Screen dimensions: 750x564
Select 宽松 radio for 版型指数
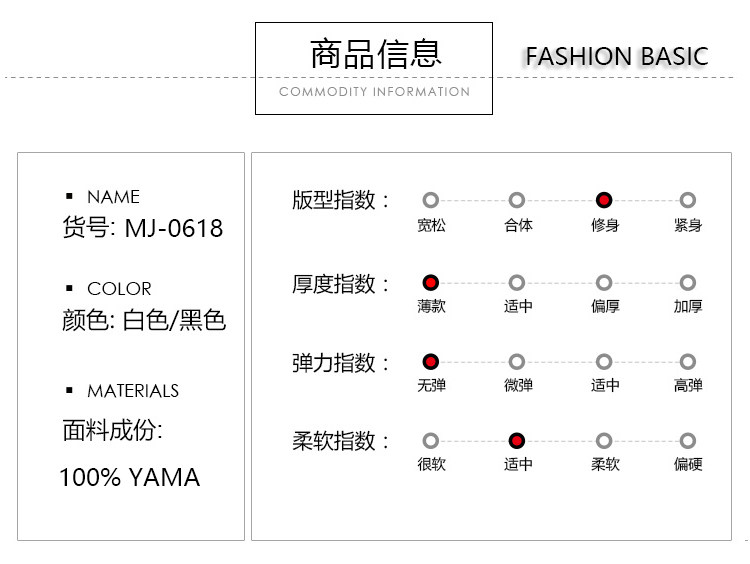click(431, 200)
